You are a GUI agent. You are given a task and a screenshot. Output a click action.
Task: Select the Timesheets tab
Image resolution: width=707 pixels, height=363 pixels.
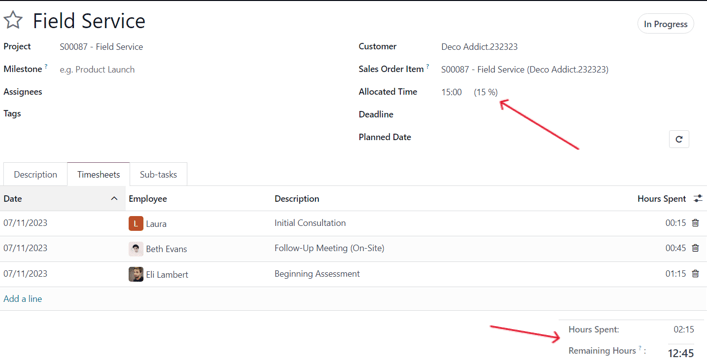(x=98, y=175)
